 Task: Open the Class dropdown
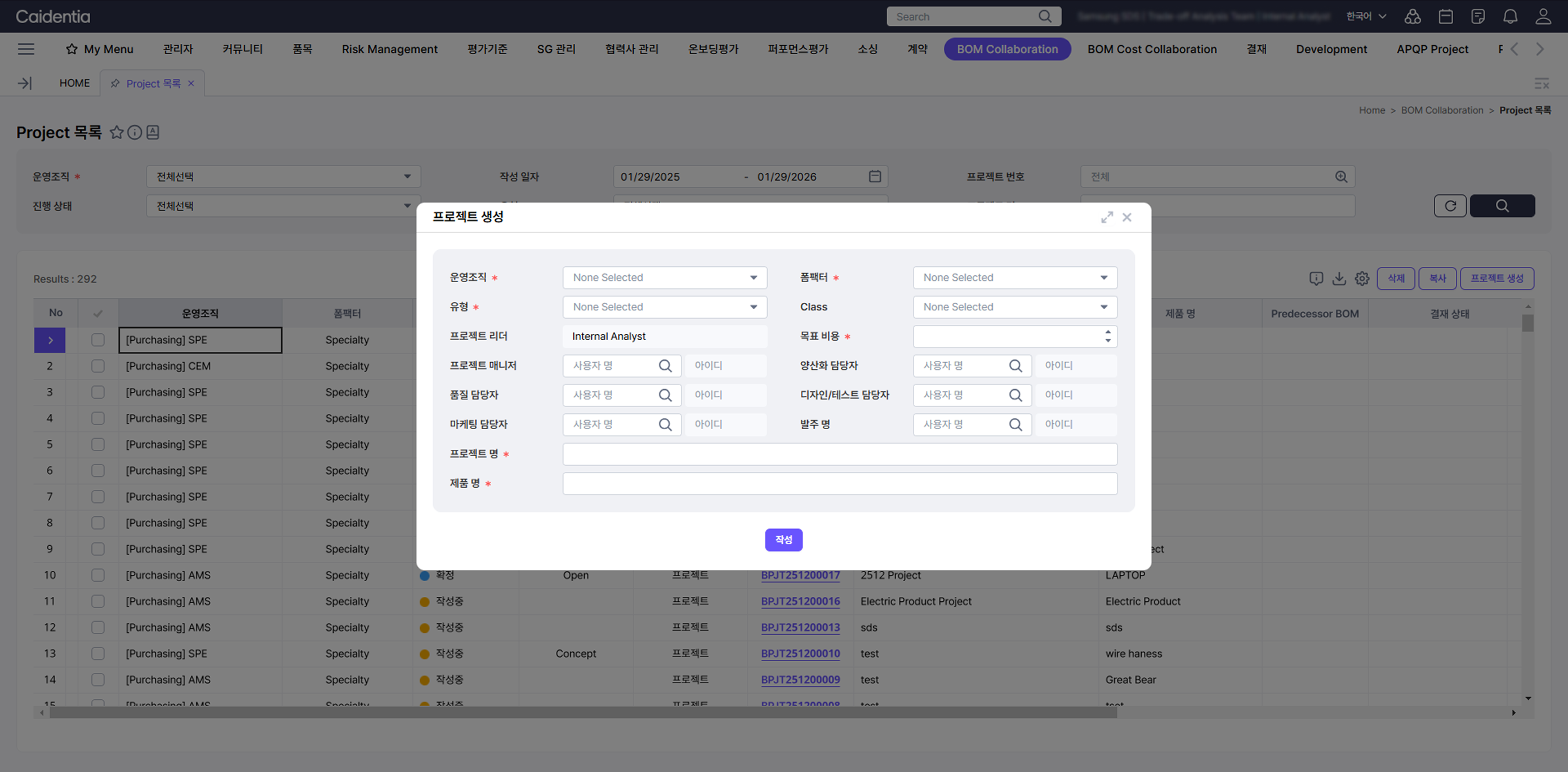point(1015,307)
